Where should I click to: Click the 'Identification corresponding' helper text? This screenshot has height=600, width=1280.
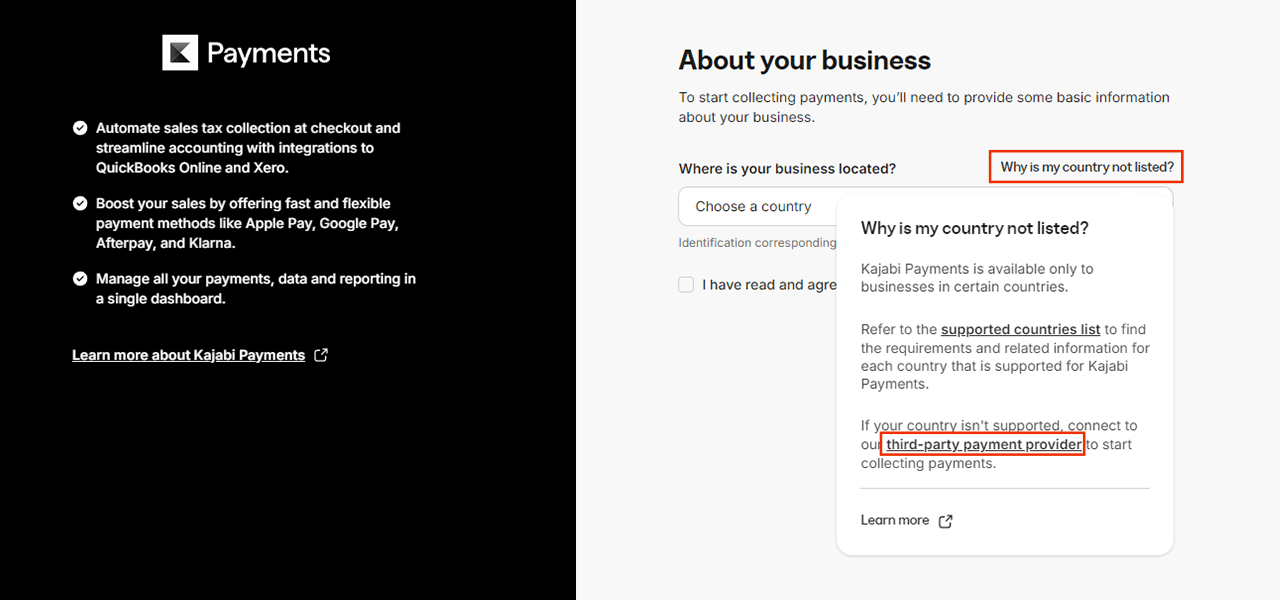(x=756, y=243)
